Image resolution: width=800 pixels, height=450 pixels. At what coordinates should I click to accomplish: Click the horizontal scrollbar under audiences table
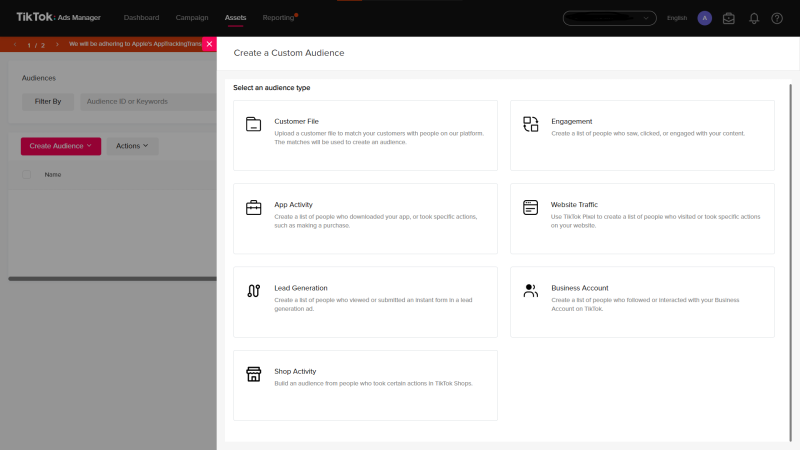pyautogui.click(x=112, y=279)
